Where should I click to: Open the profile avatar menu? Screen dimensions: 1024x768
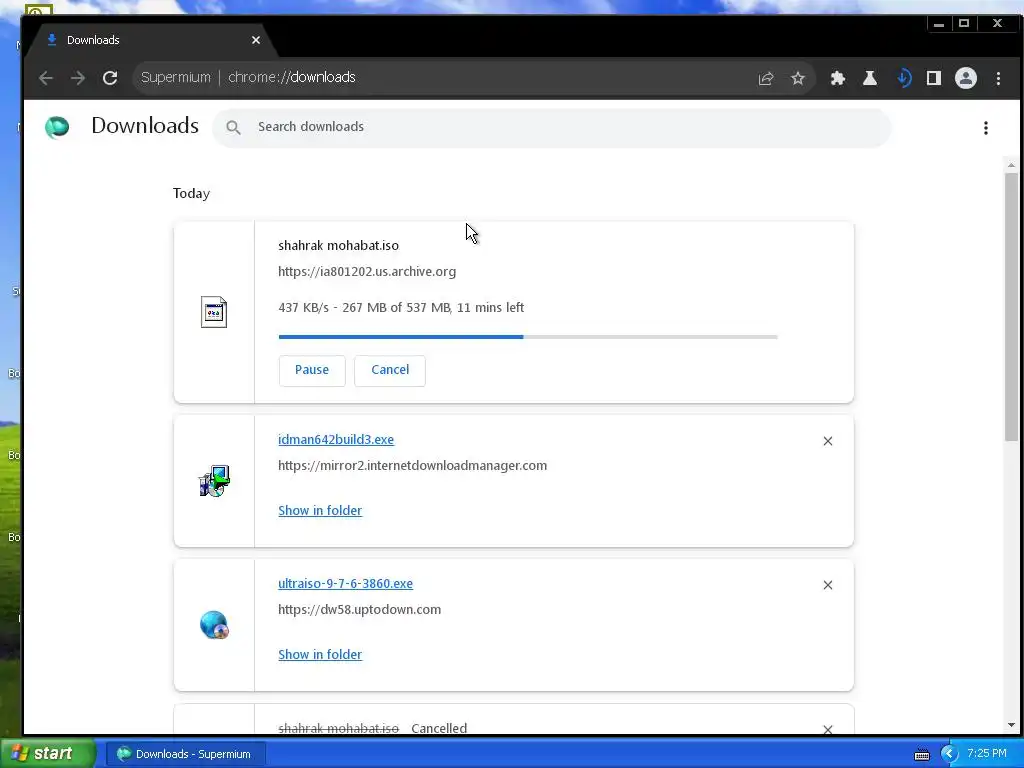pyautogui.click(x=966, y=78)
